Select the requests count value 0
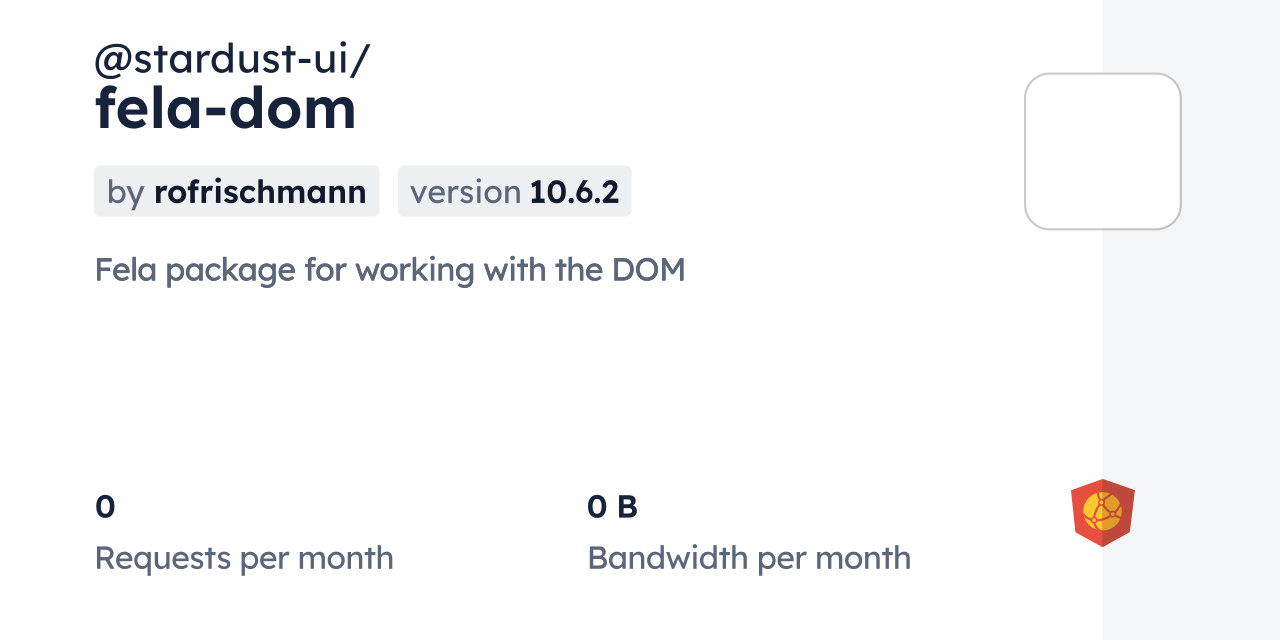The image size is (1280, 640). 105,507
